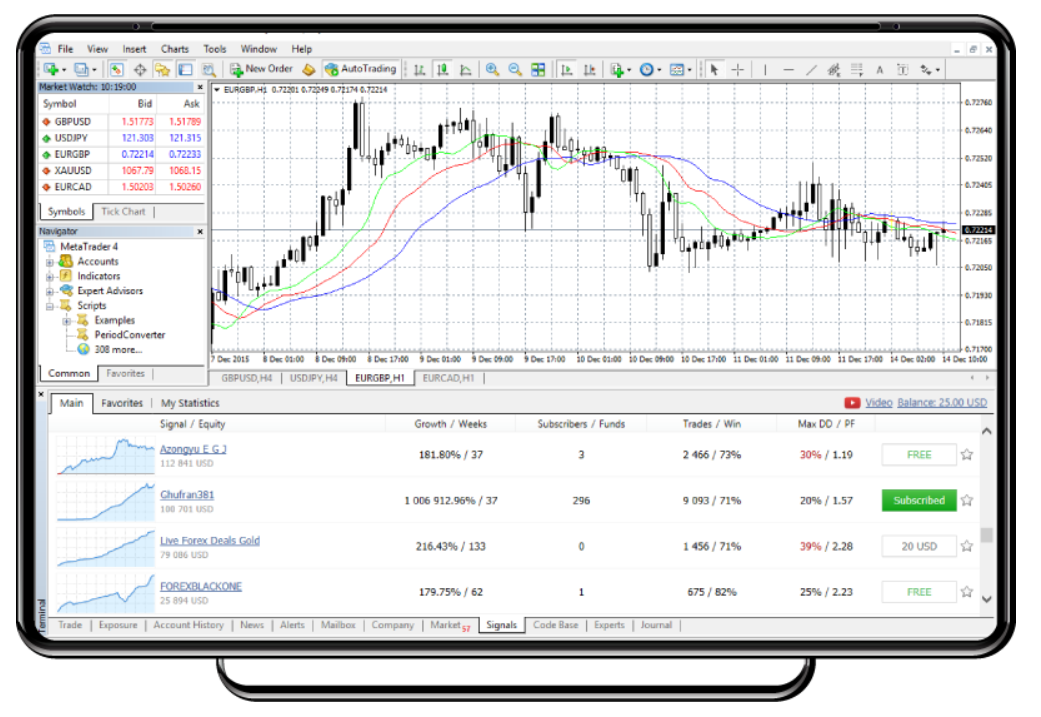Switch chart to Candlesticks mode
The width and height of the screenshot is (1041, 717).
click(442, 69)
